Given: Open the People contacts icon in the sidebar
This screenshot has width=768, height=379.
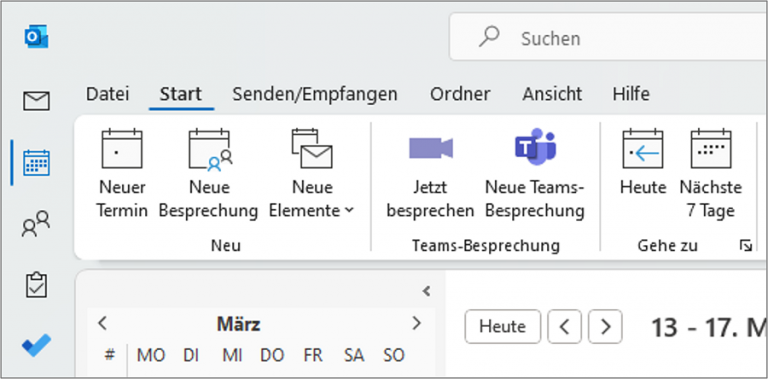Looking at the screenshot, I should tap(36, 224).
